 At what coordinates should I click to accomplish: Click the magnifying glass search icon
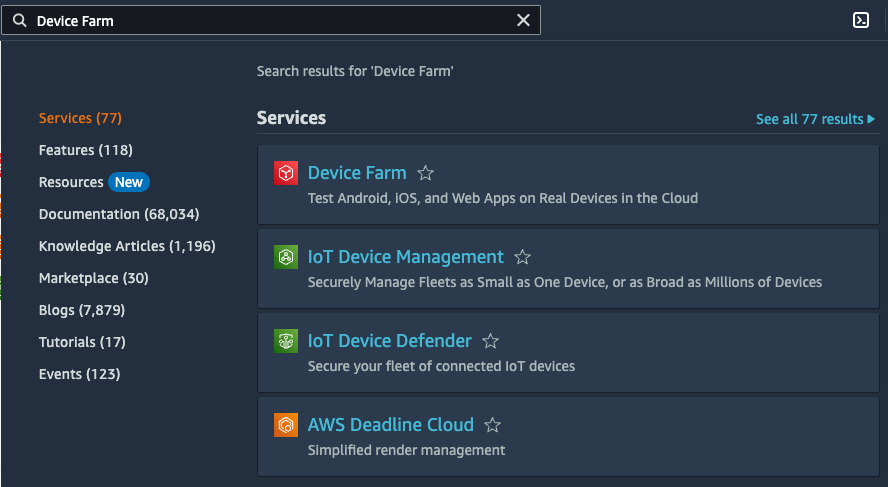click(x=19, y=20)
